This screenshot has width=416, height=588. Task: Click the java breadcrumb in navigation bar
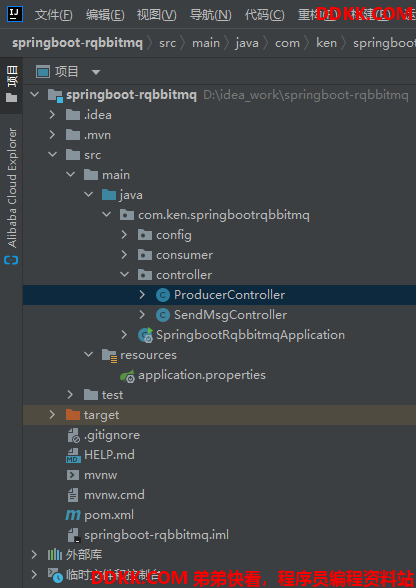(x=247, y=43)
